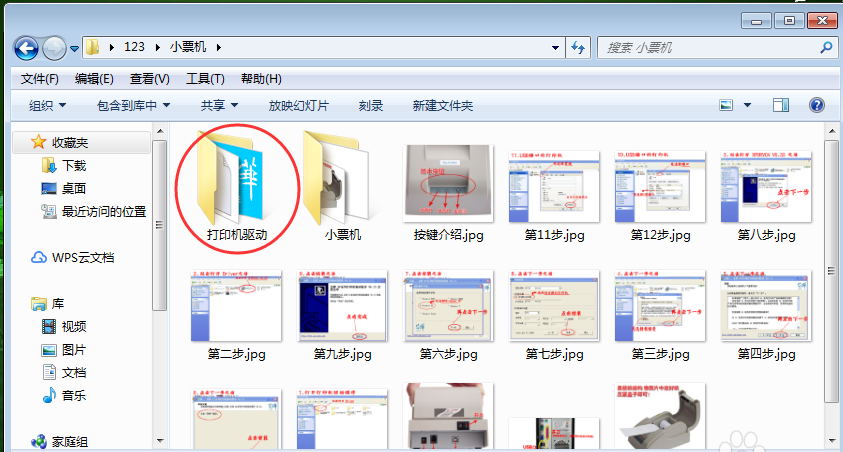The image size is (843, 452).
Task: Click the 新建文件夹 button
Action: pyautogui.click(x=442, y=105)
